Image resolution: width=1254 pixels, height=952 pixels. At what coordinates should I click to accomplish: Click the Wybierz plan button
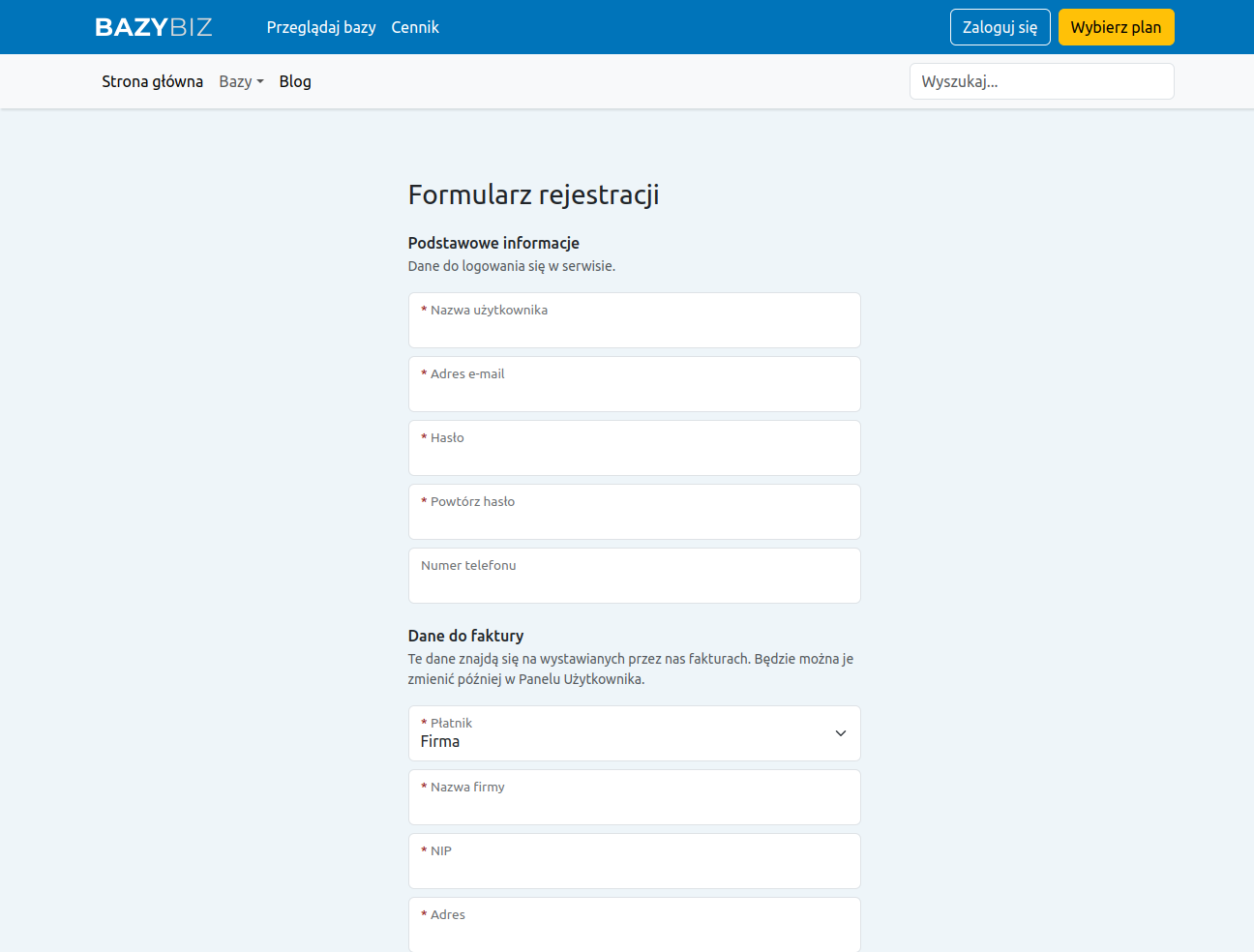1117,27
